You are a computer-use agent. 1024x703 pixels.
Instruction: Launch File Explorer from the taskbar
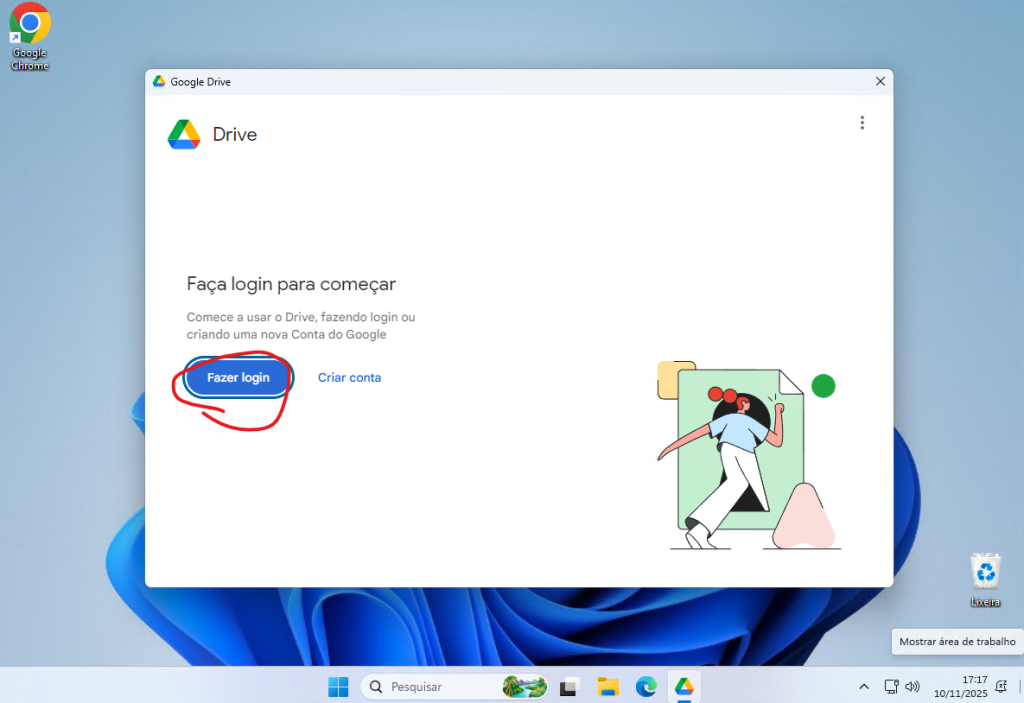(x=608, y=687)
